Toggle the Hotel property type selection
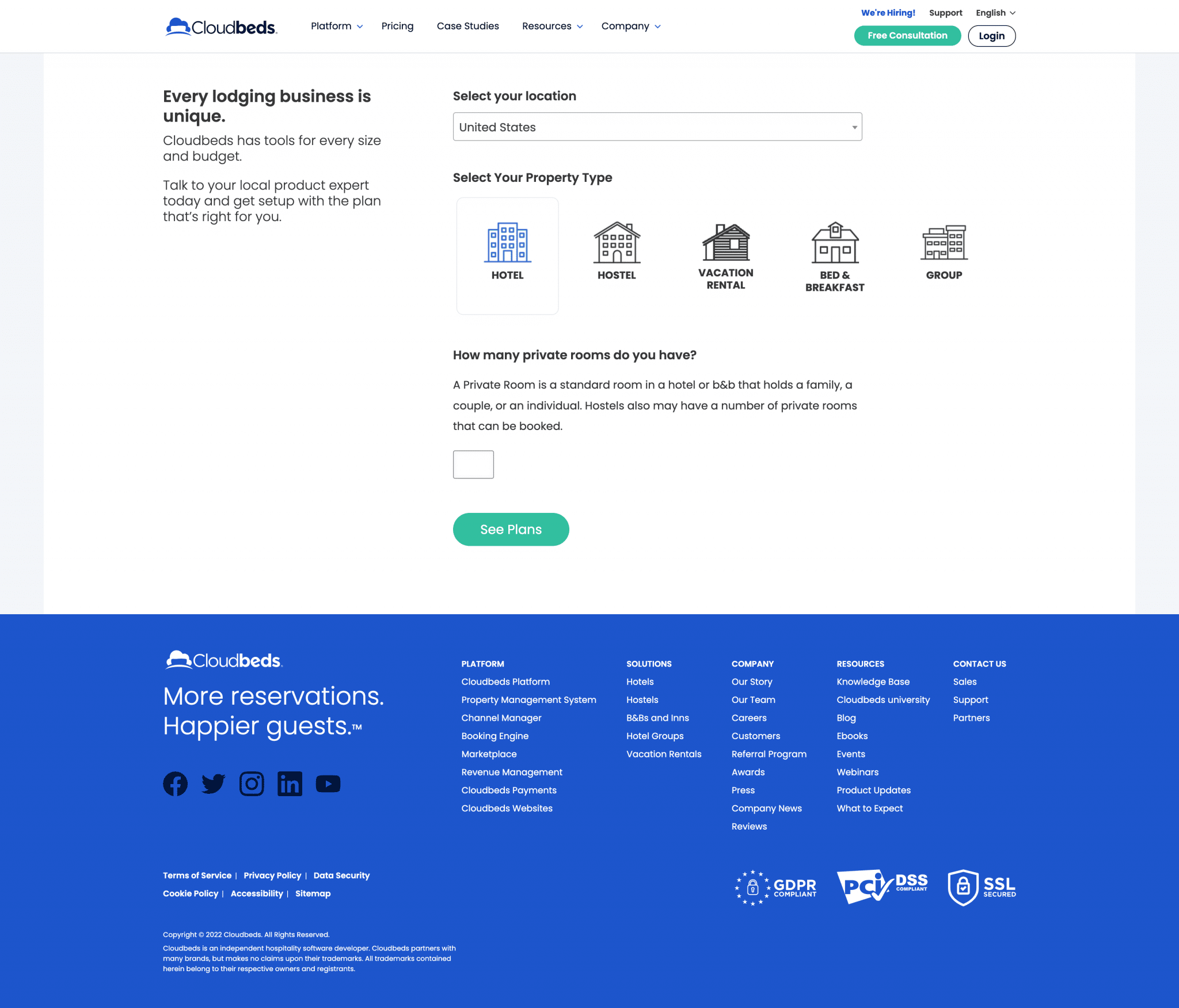 point(508,253)
